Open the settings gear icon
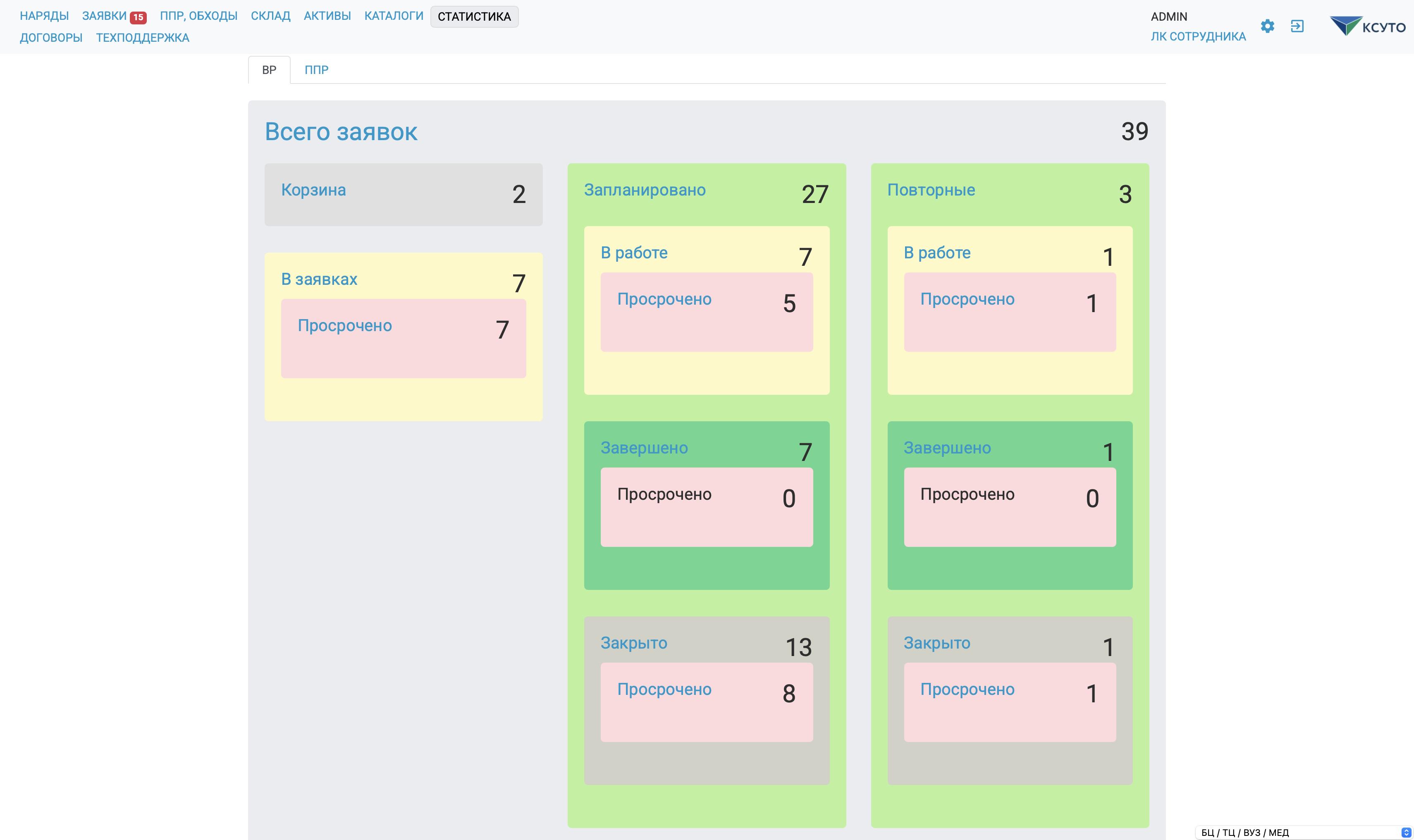The height and width of the screenshot is (840, 1414). pos(1267,26)
